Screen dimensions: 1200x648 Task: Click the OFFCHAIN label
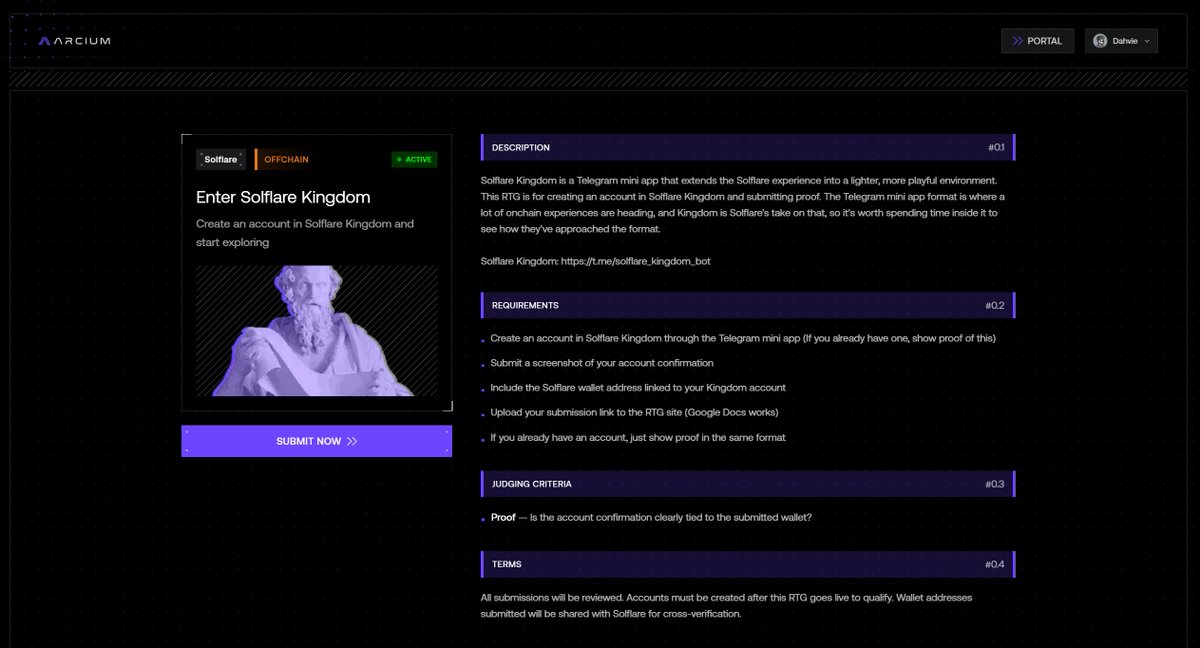point(285,159)
